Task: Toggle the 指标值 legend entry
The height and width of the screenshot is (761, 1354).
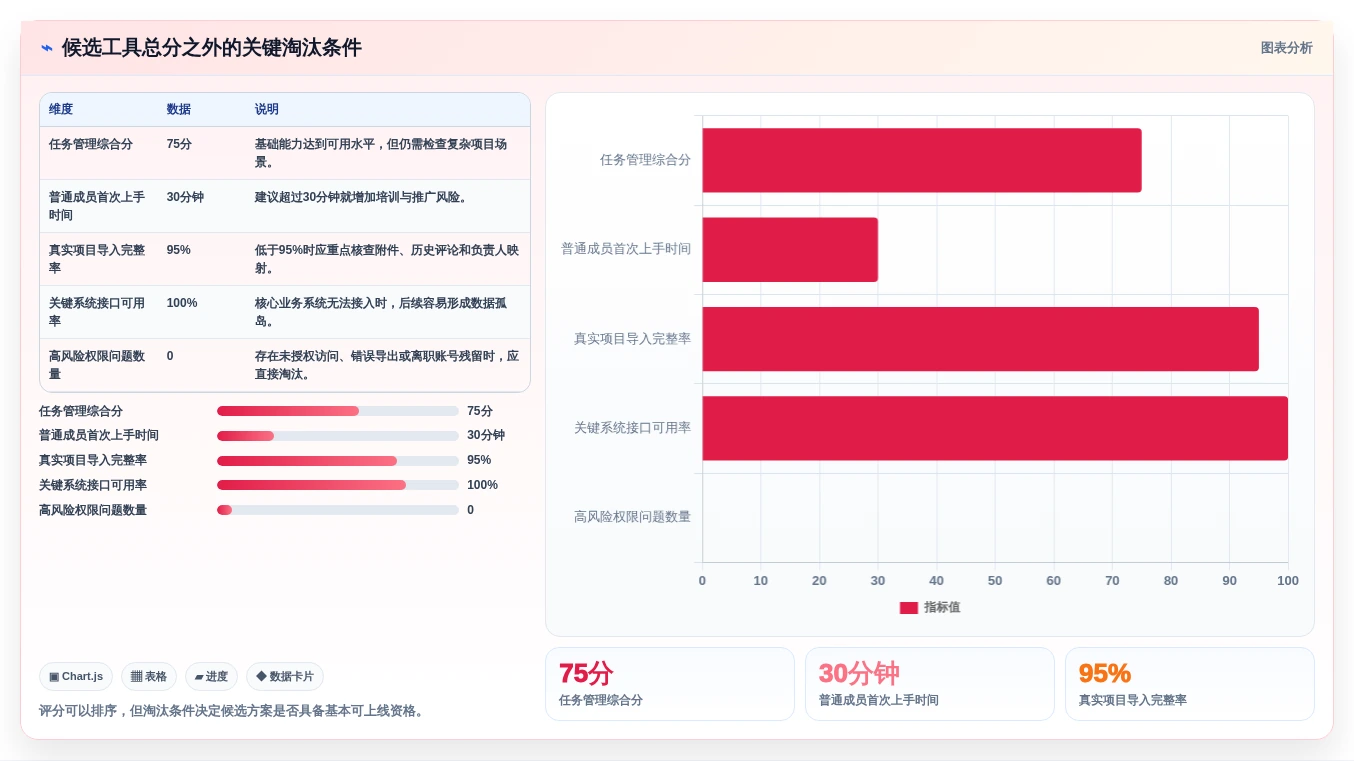Action: (x=930, y=608)
